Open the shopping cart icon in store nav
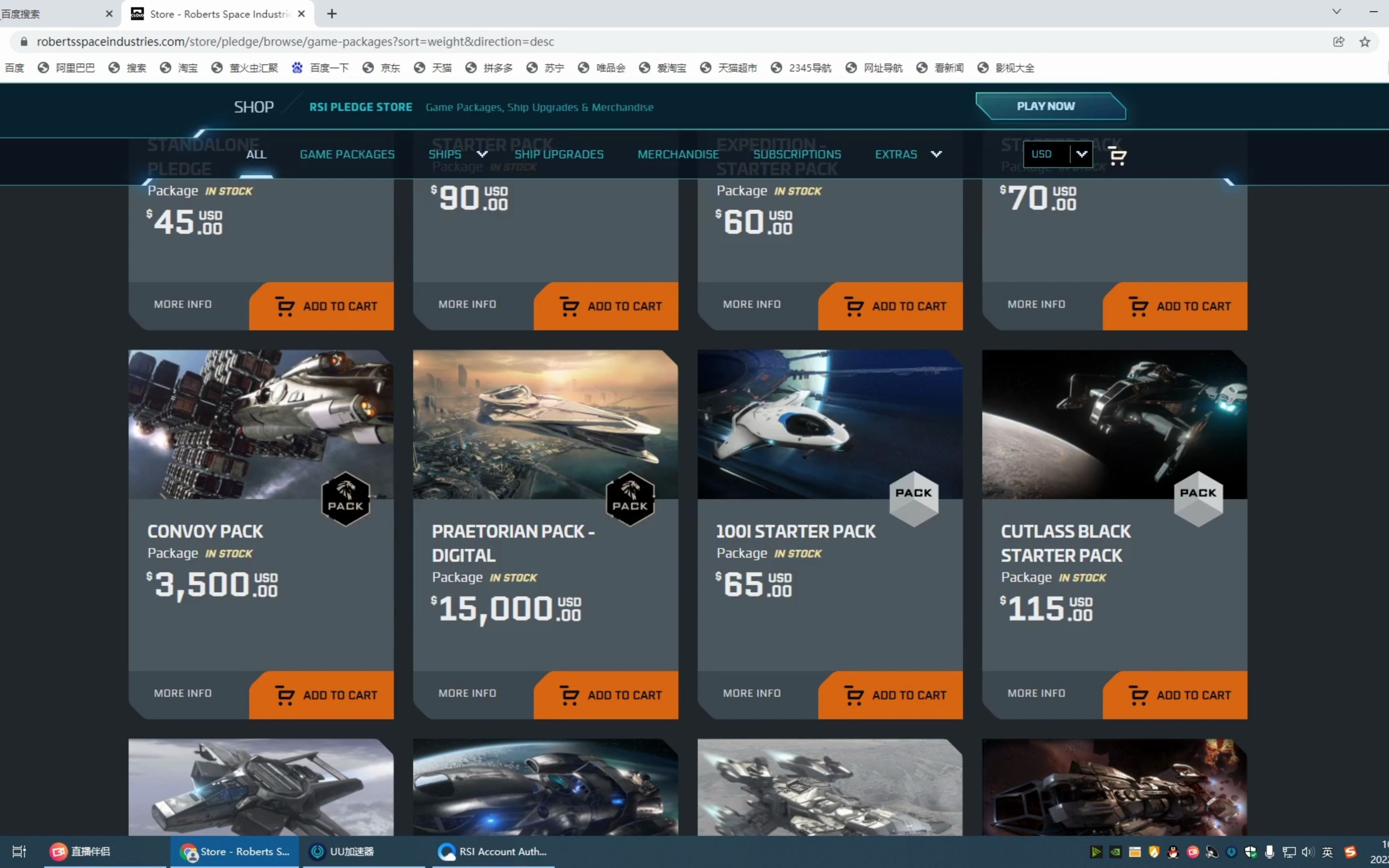1389x868 pixels. coord(1117,156)
